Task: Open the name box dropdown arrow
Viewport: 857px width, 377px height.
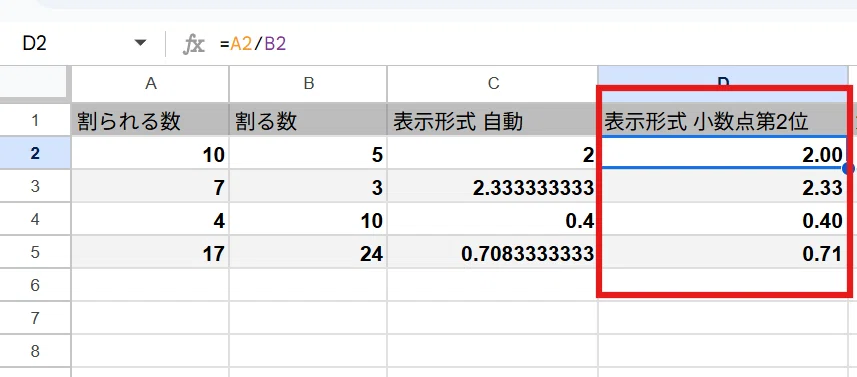Action: click(x=140, y=43)
